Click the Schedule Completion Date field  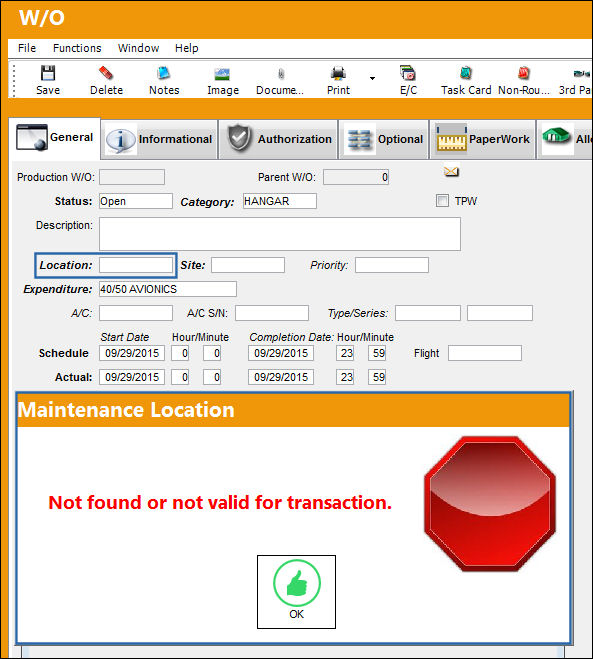(x=281, y=353)
